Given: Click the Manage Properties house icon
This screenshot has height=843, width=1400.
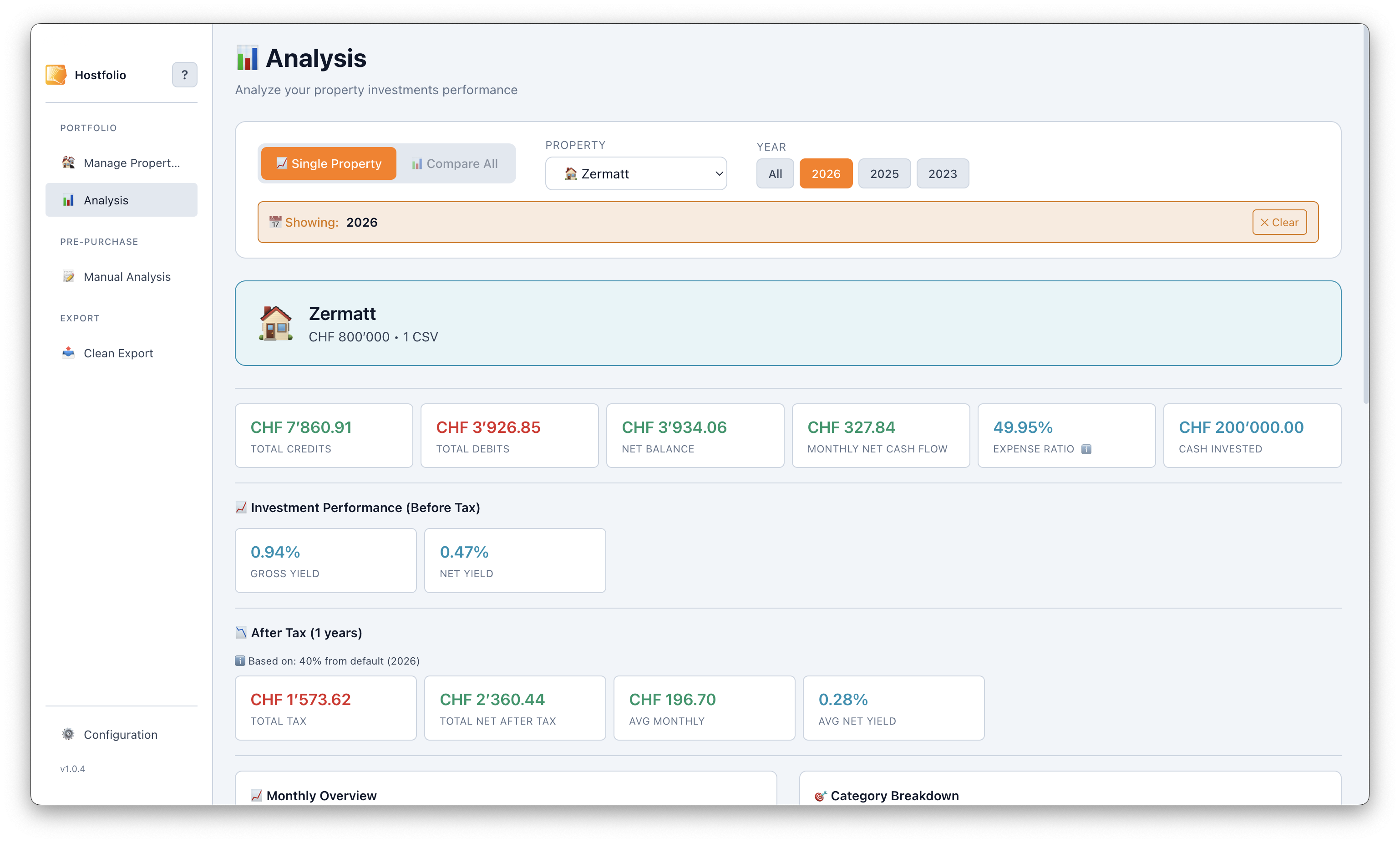Looking at the screenshot, I should pos(68,163).
